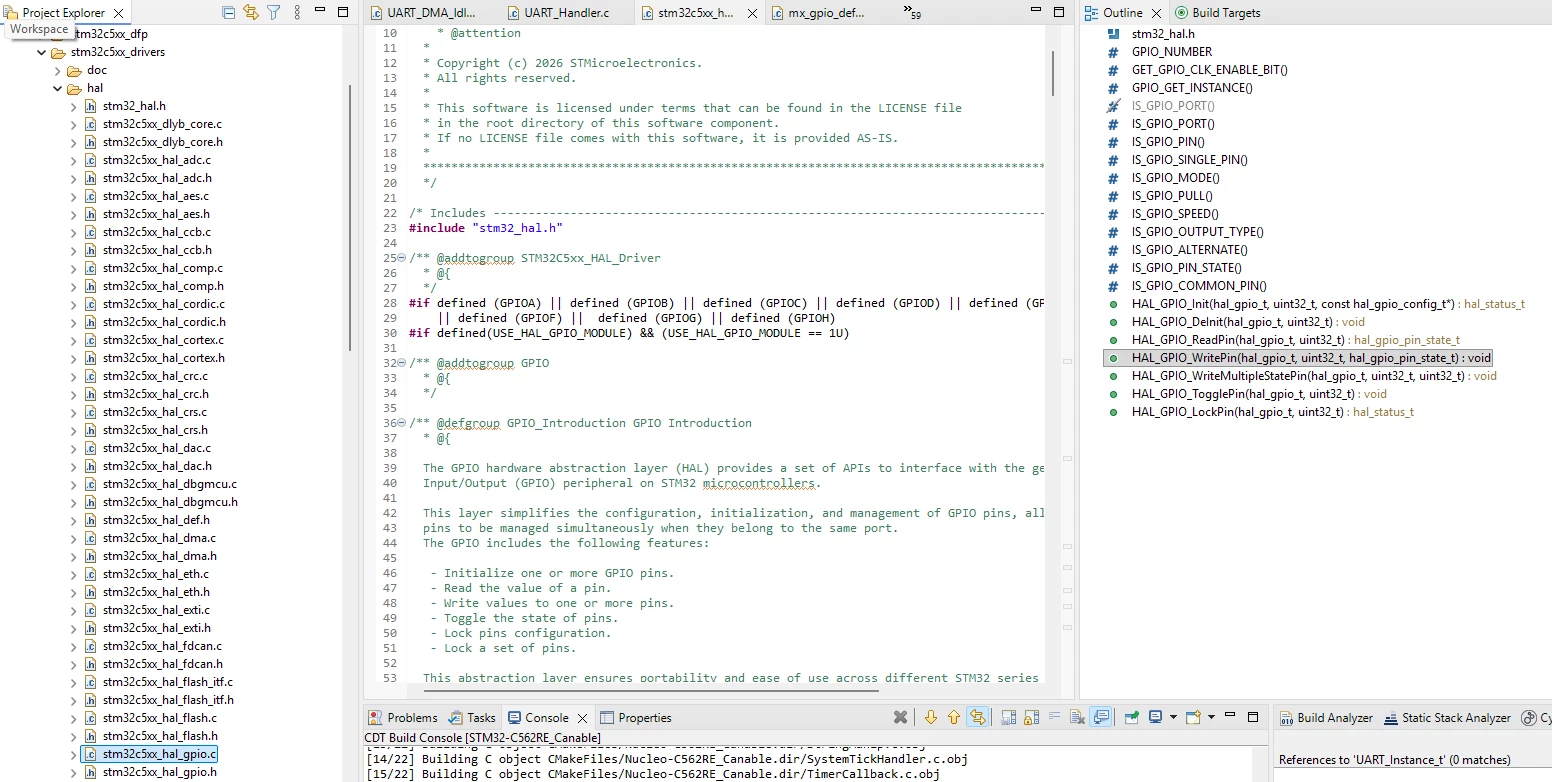Select HAL_GPIO_TogglePin in the Outline
The image size is (1552, 782).
coord(1259,394)
